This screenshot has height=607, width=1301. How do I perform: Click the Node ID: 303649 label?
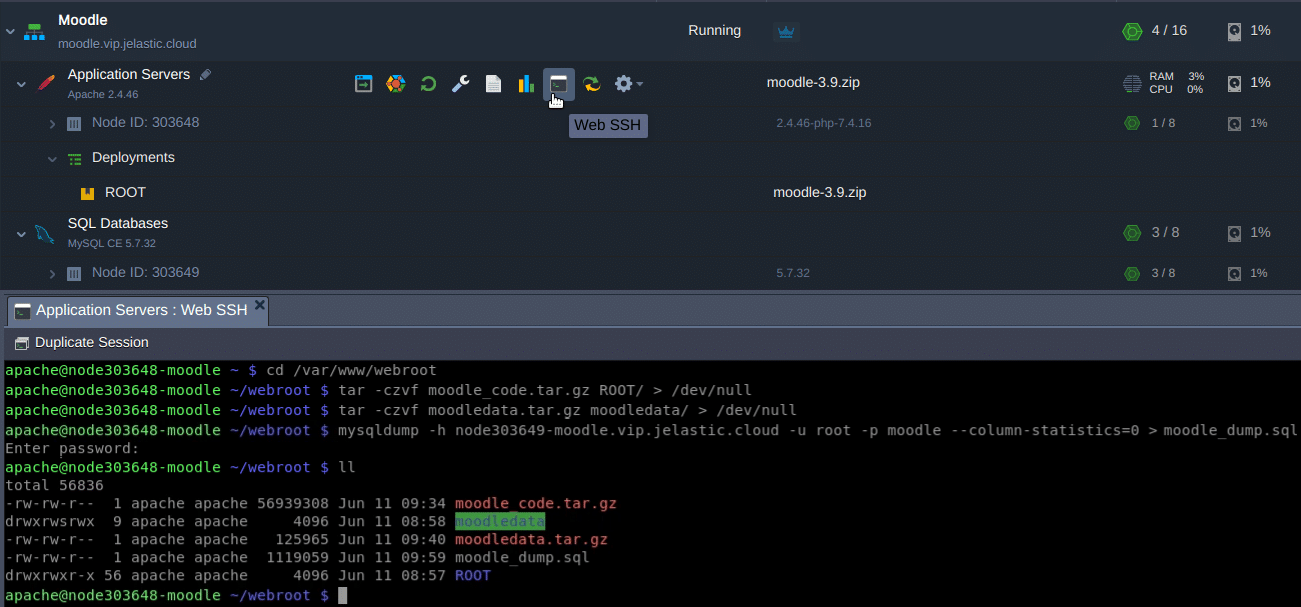(x=145, y=272)
